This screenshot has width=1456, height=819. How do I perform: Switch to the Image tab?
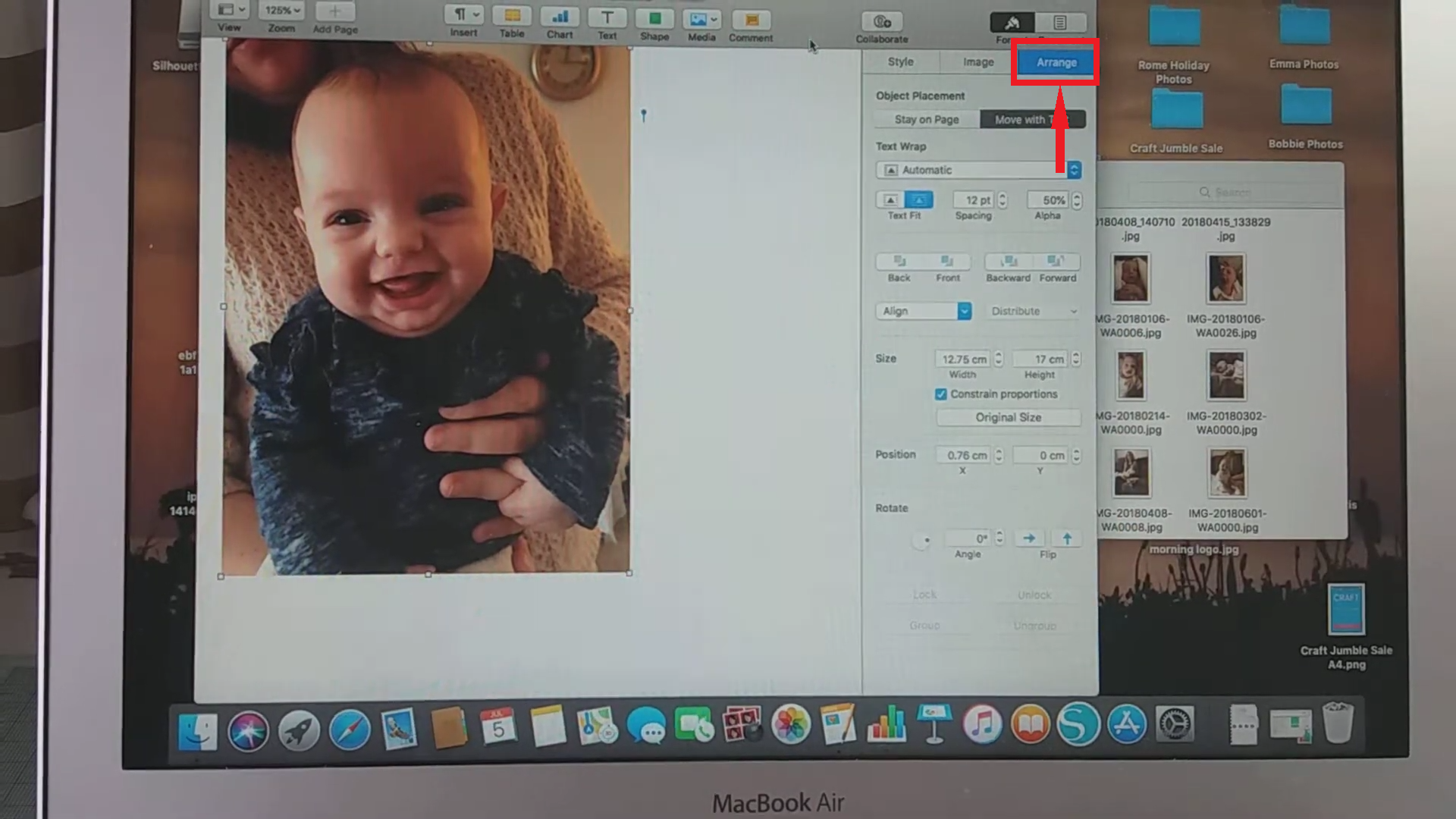[x=978, y=62]
